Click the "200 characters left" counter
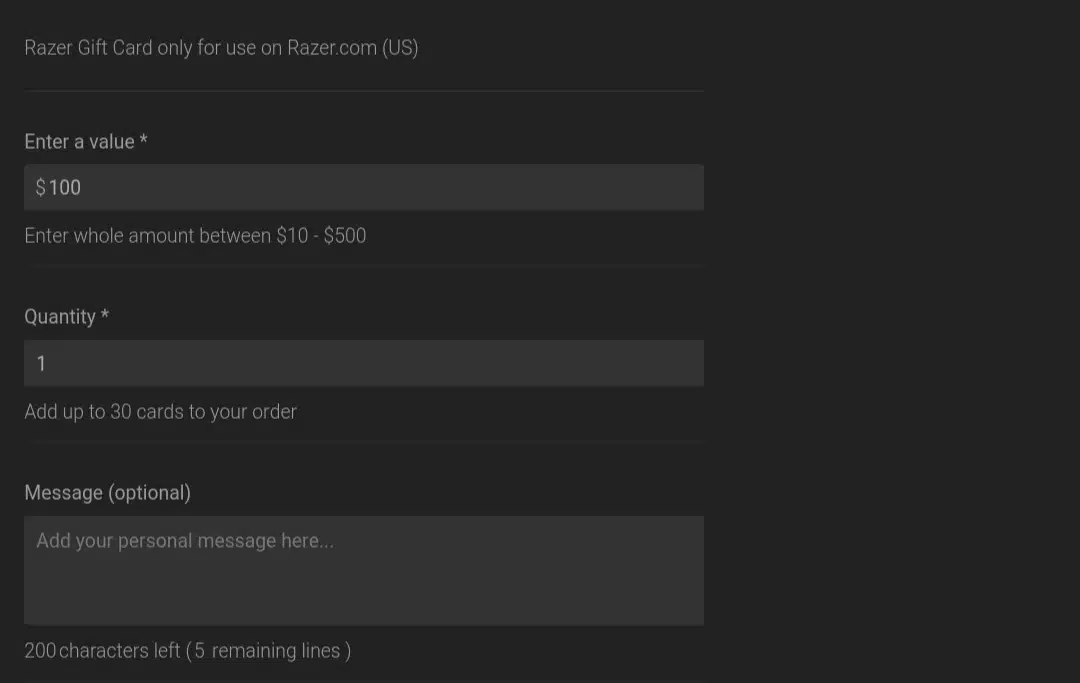Viewport: 1080px width, 683px height. tap(102, 651)
